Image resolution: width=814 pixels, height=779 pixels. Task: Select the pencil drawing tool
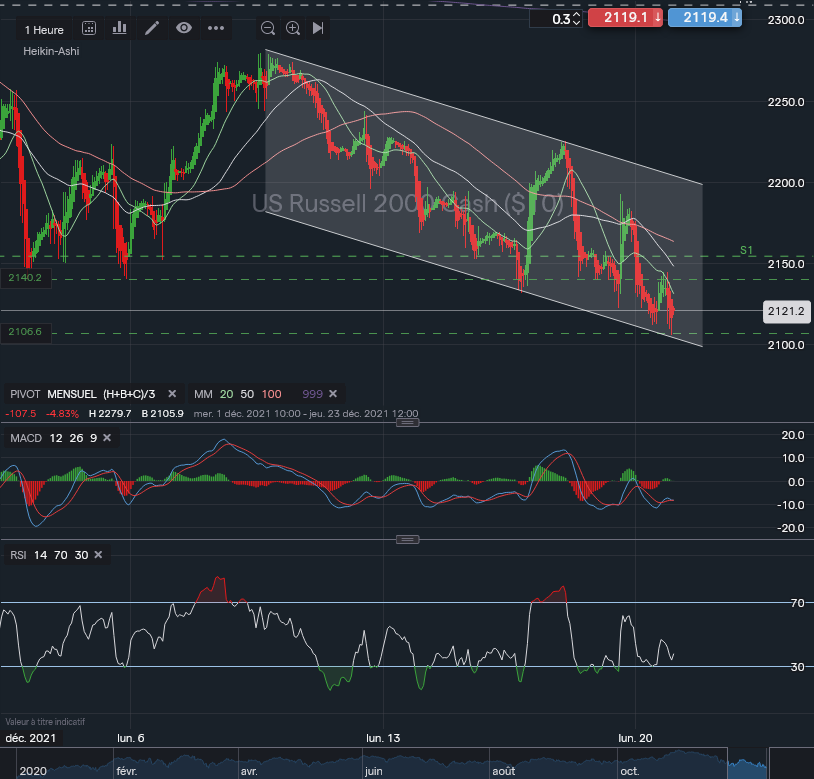(x=152, y=28)
